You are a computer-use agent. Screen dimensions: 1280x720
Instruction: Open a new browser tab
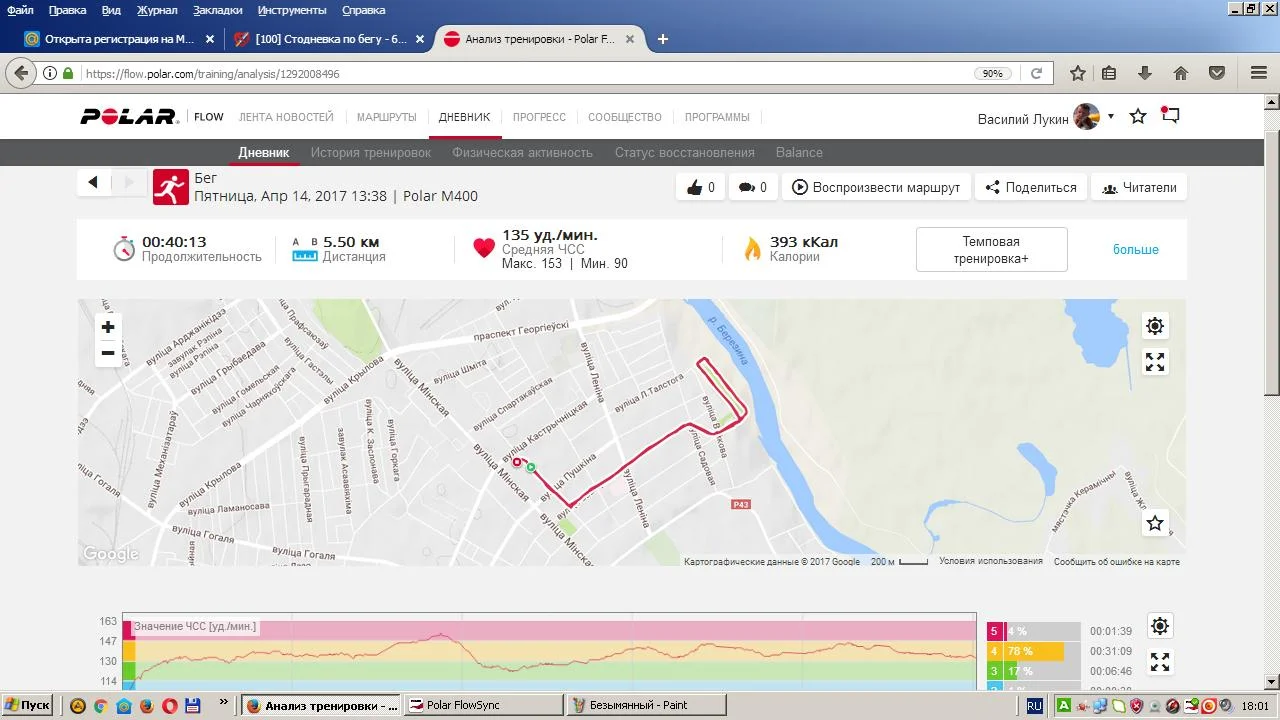(x=662, y=39)
